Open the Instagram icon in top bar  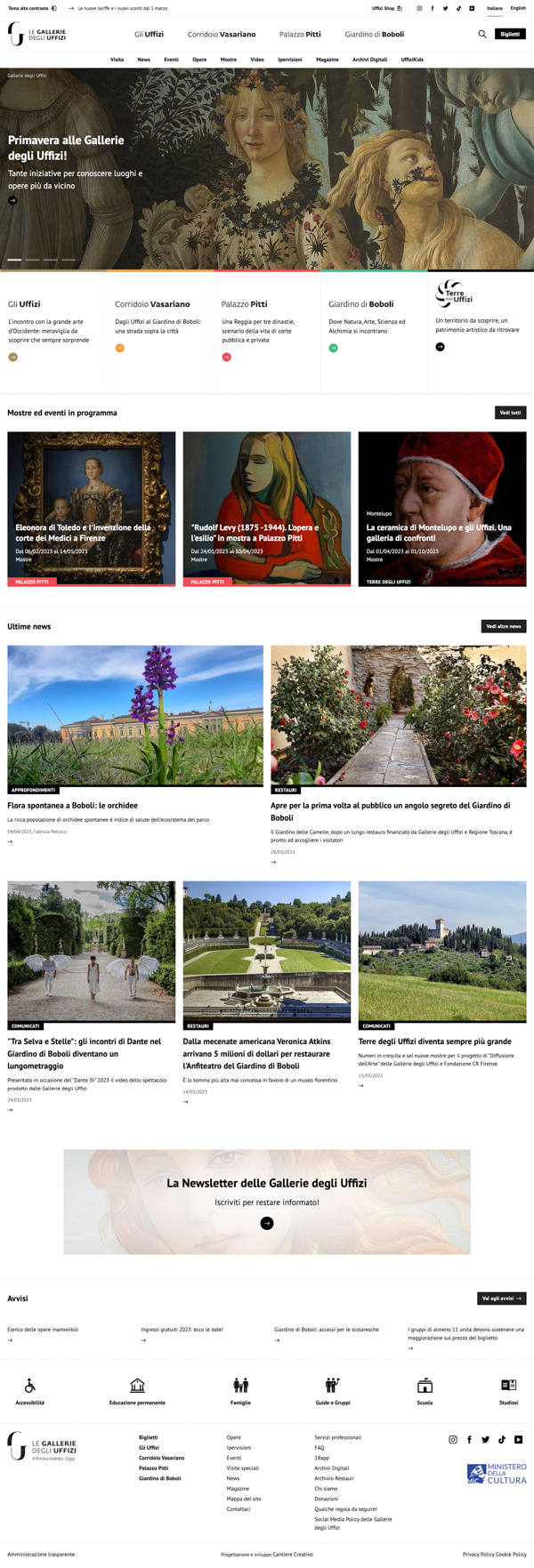point(419,8)
